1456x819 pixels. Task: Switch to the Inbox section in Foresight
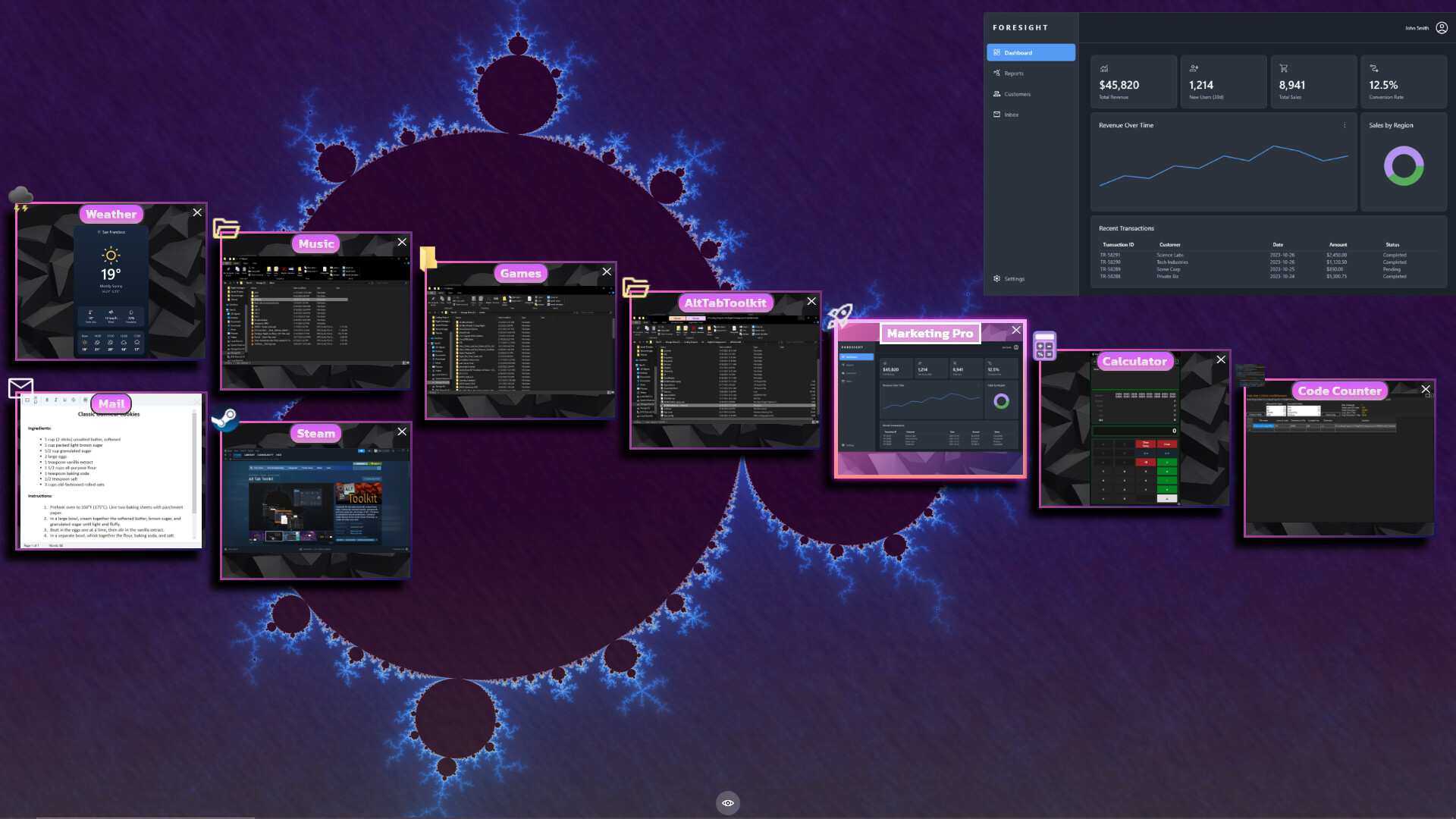click(x=1011, y=114)
